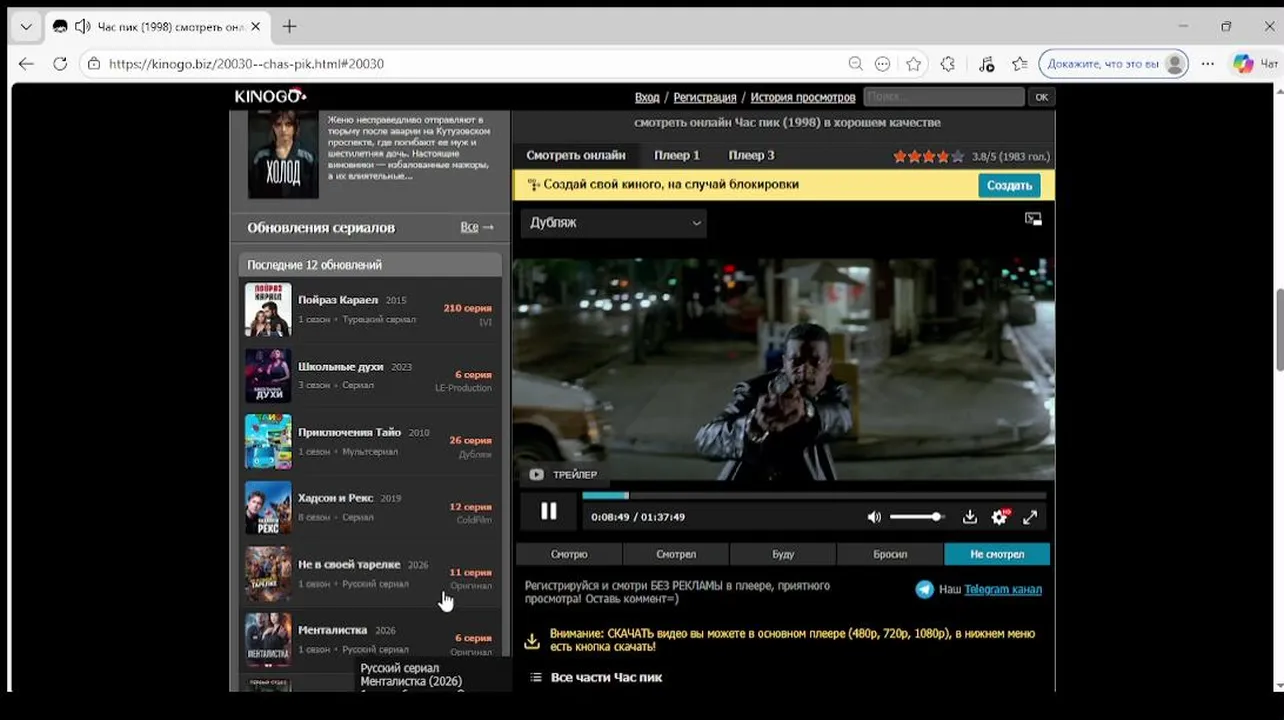Open the Трейлер button on video
This screenshot has height=720, width=1284.
click(563, 474)
